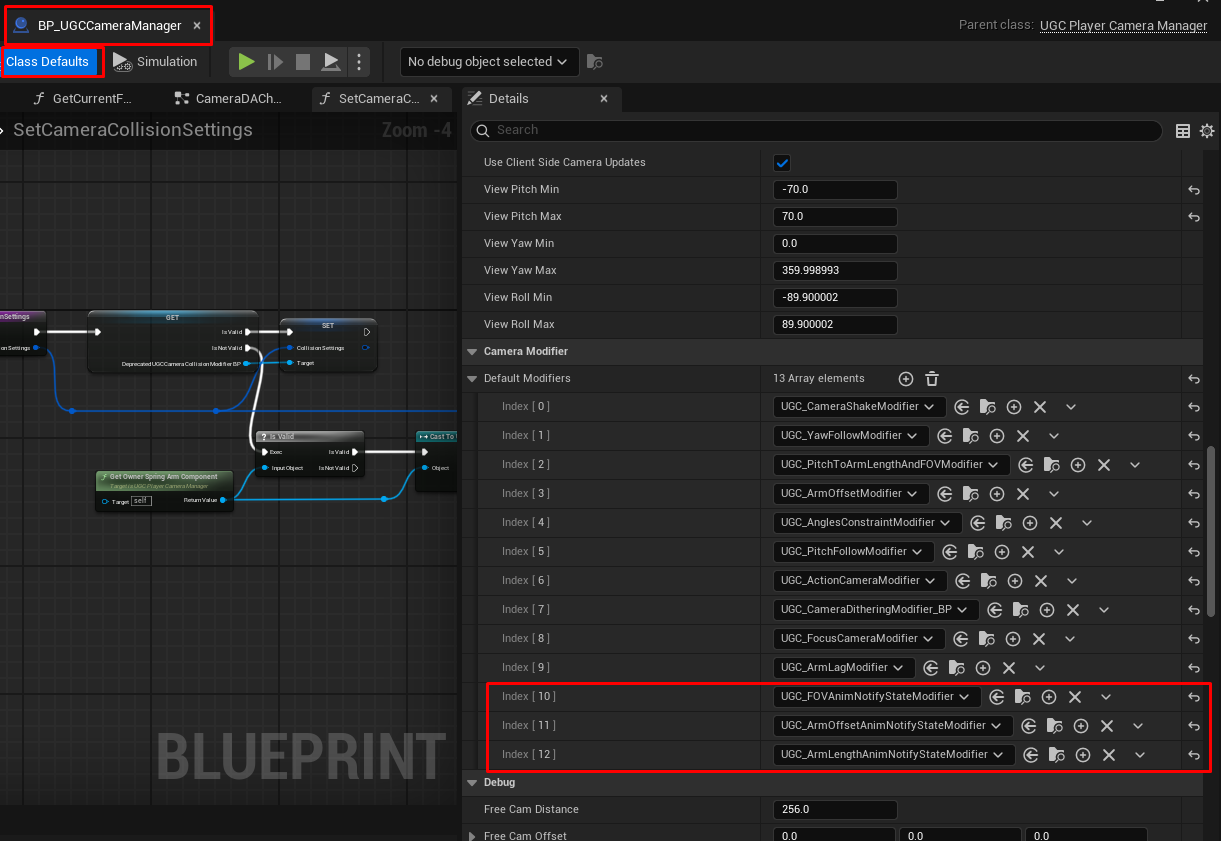Click the View Roll Min value field
Image resolution: width=1221 pixels, height=841 pixels.
tap(835, 298)
